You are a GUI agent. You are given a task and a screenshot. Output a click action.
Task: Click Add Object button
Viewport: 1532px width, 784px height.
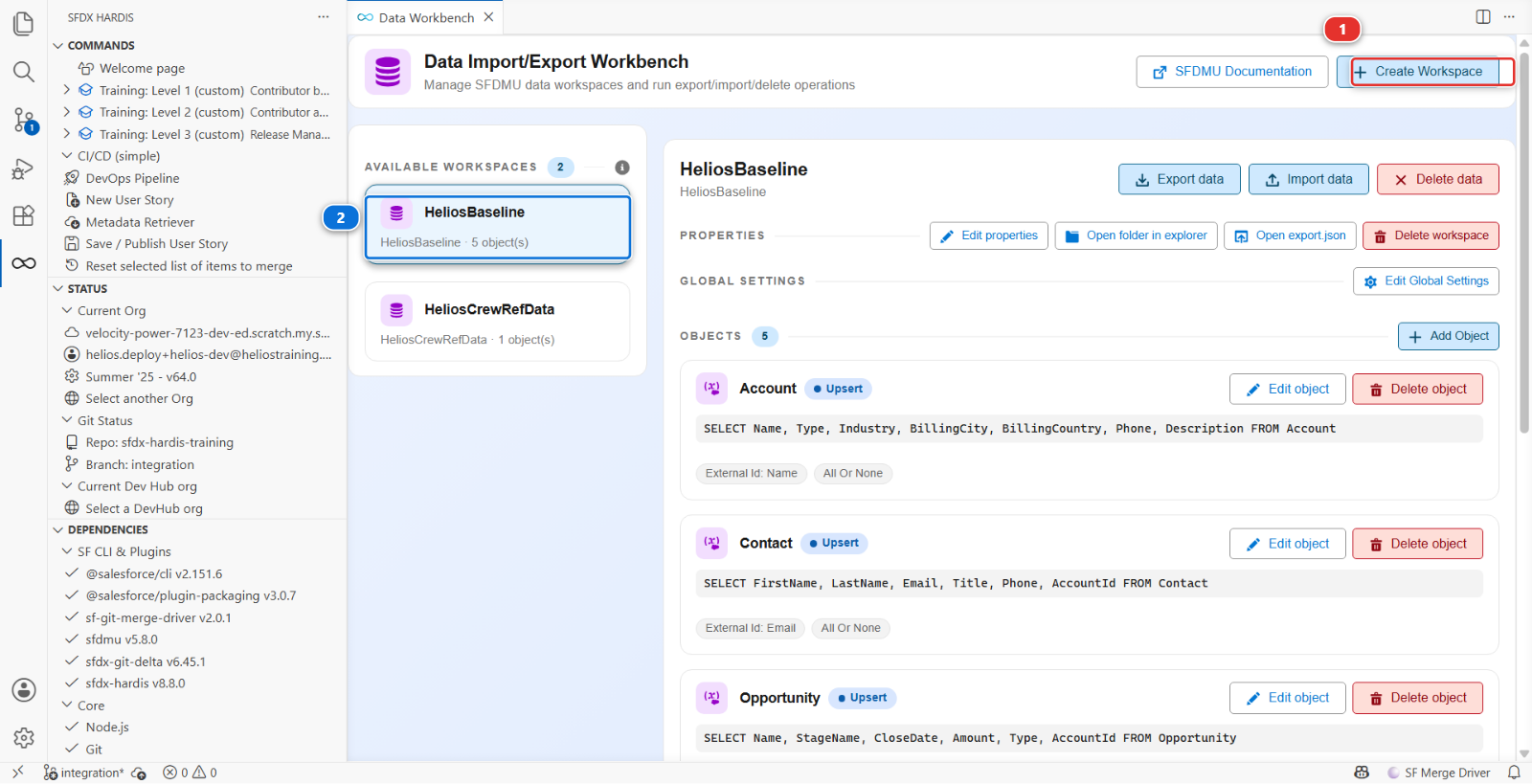point(1449,336)
